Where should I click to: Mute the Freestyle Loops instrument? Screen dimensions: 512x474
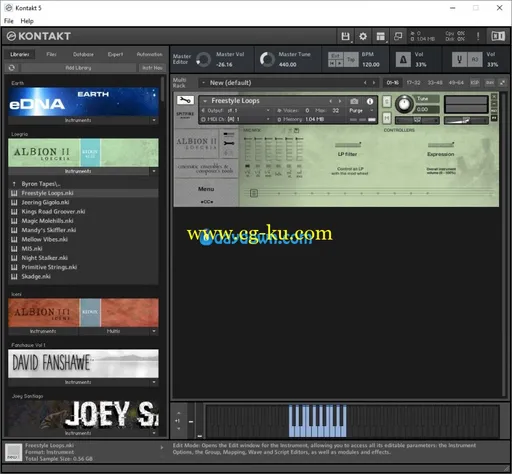pyautogui.click(x=386, y=118)
